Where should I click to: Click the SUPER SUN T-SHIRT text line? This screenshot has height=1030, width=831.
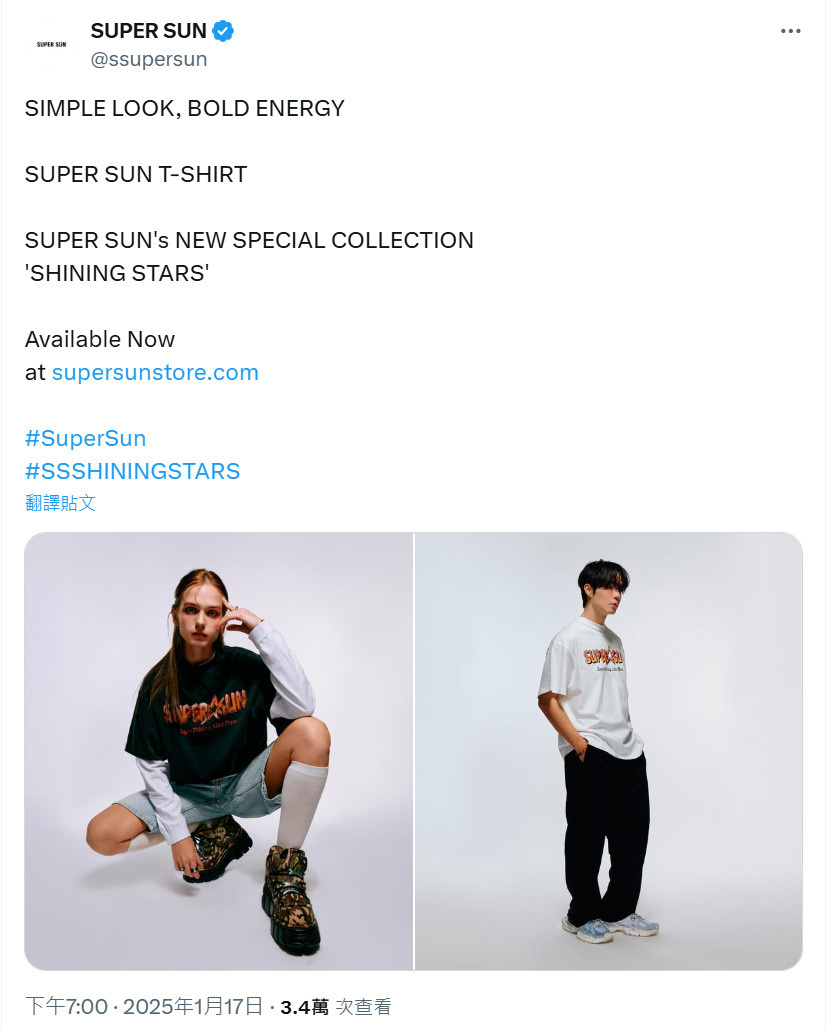point(136,174)
